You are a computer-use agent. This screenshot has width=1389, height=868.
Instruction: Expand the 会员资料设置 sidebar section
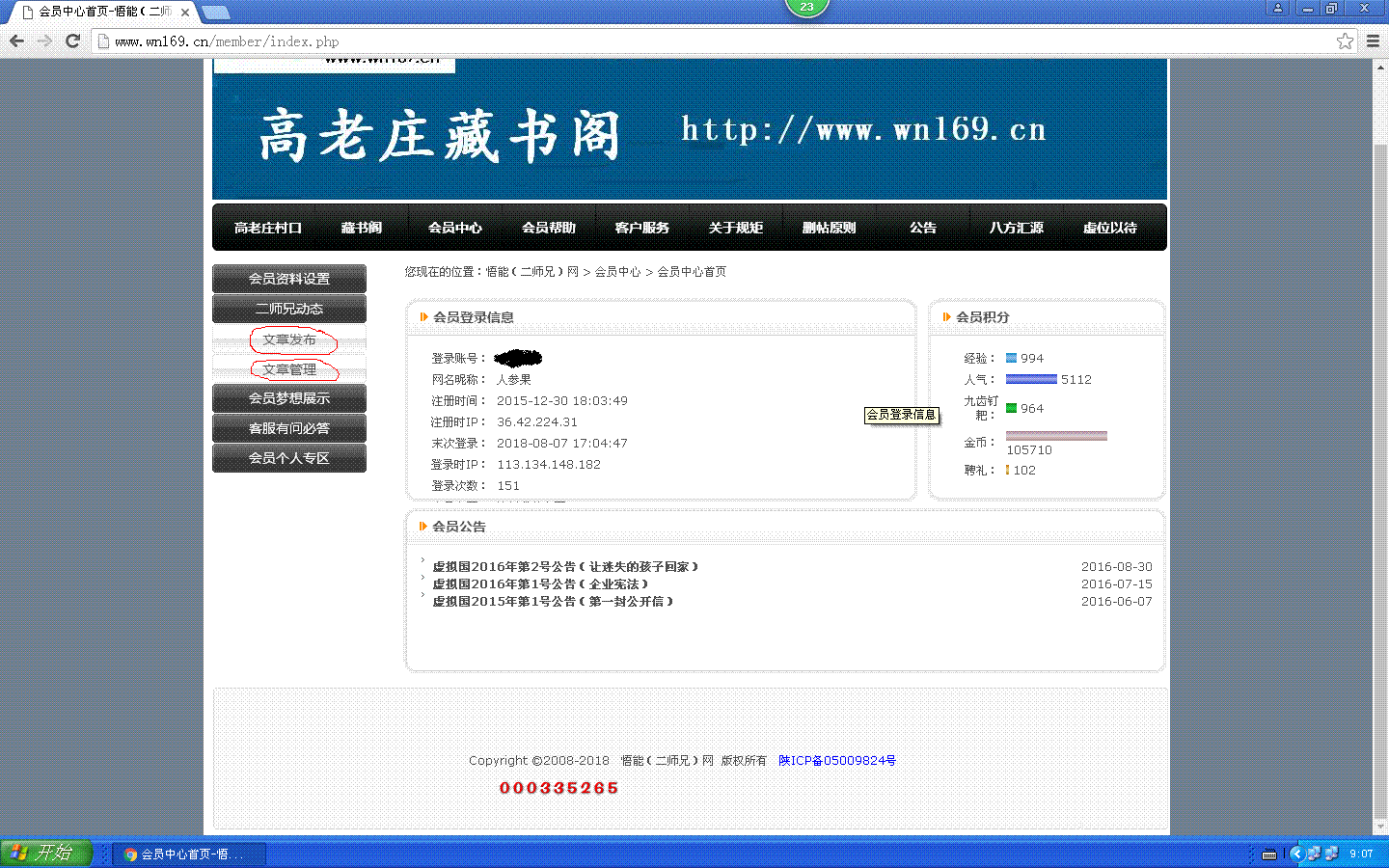(x=289, y=279)
